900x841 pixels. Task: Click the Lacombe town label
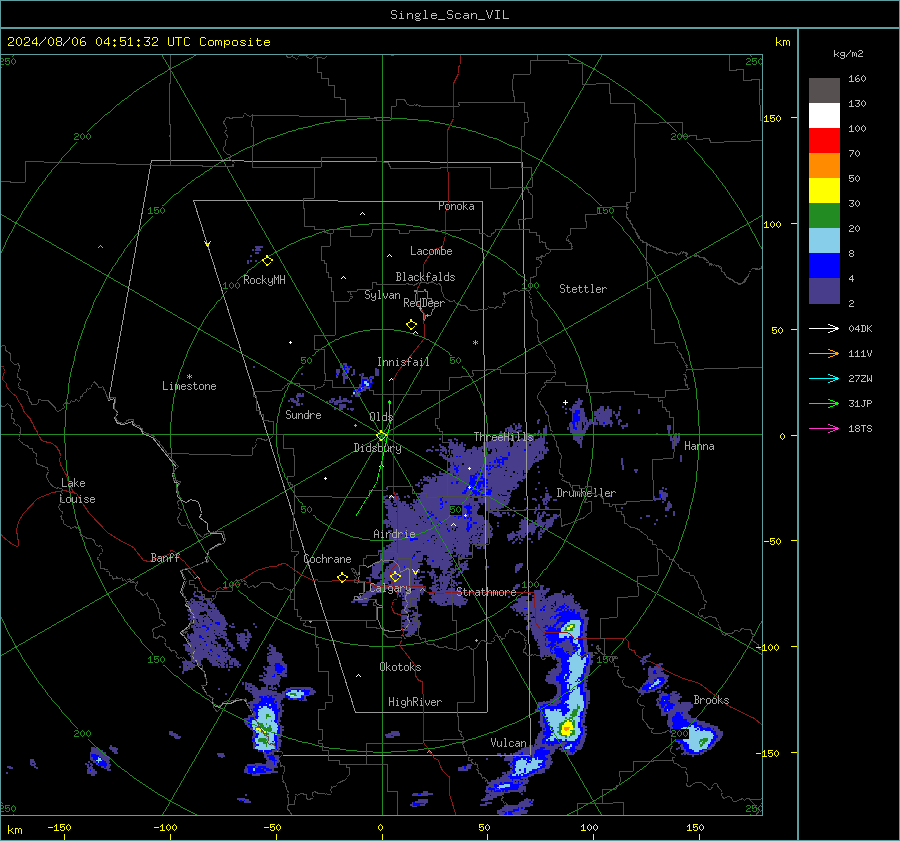click(431, 251)
